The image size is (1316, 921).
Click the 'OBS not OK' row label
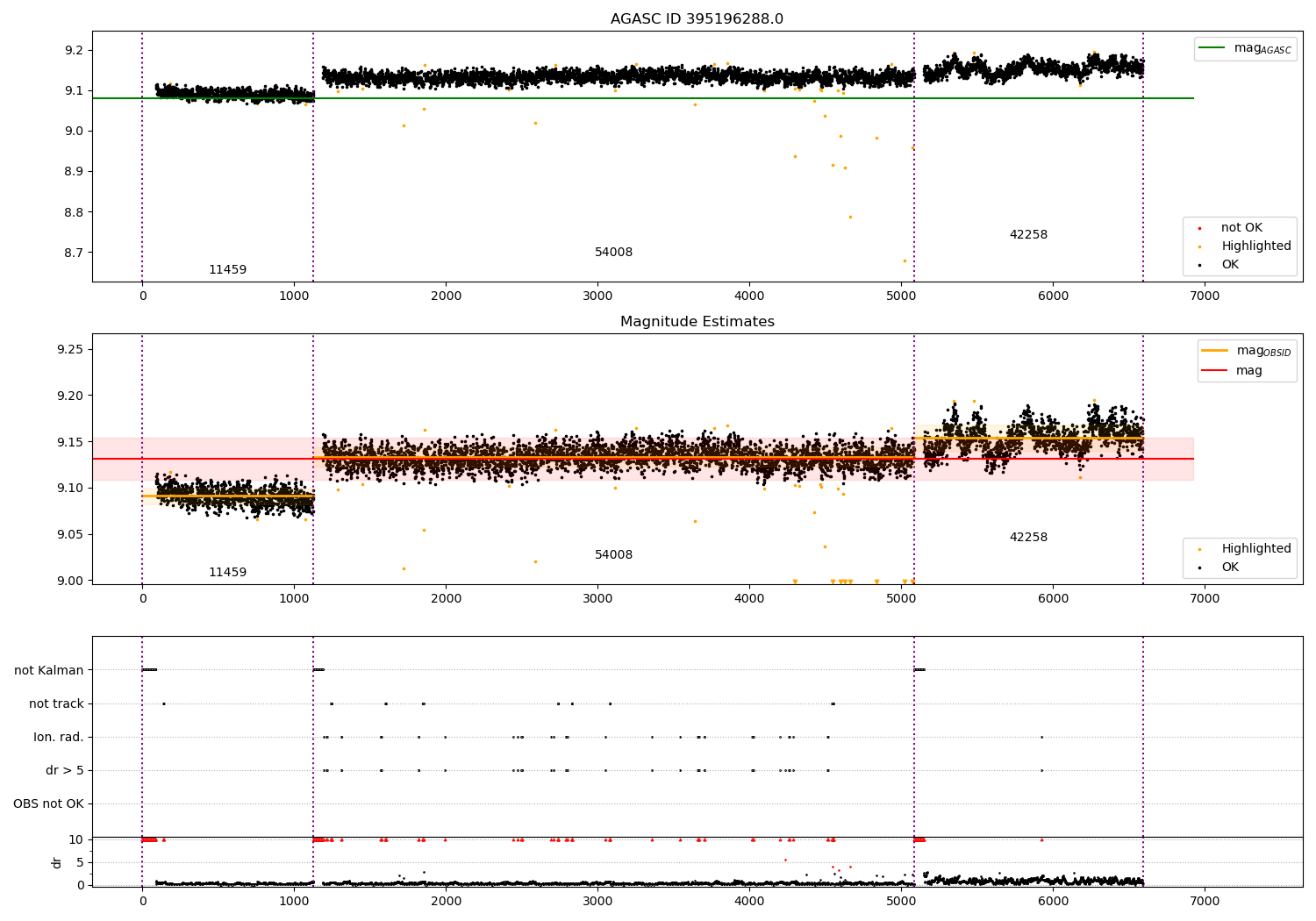[x=48, y=804]
